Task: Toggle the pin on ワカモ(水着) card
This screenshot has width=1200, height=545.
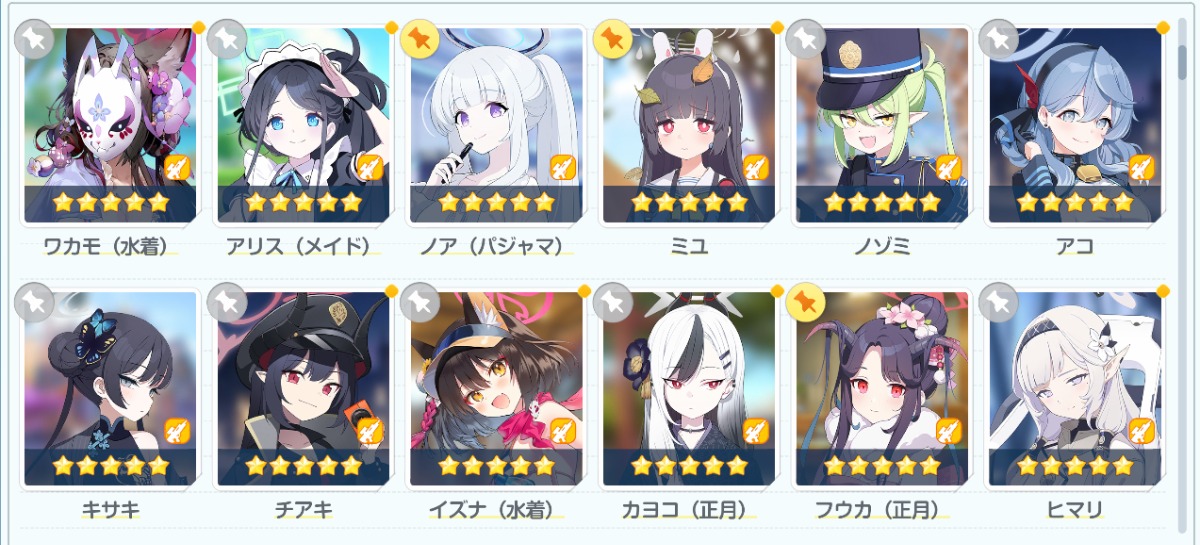Action: (x=34, y=38)
